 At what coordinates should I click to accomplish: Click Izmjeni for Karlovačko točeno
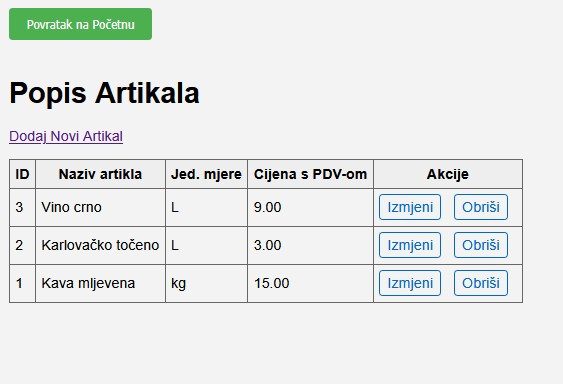point(410,245)
